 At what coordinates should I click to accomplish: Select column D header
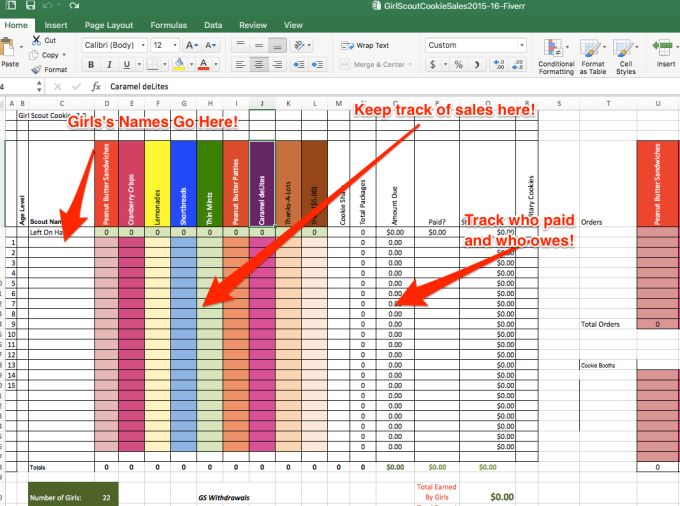107,103
